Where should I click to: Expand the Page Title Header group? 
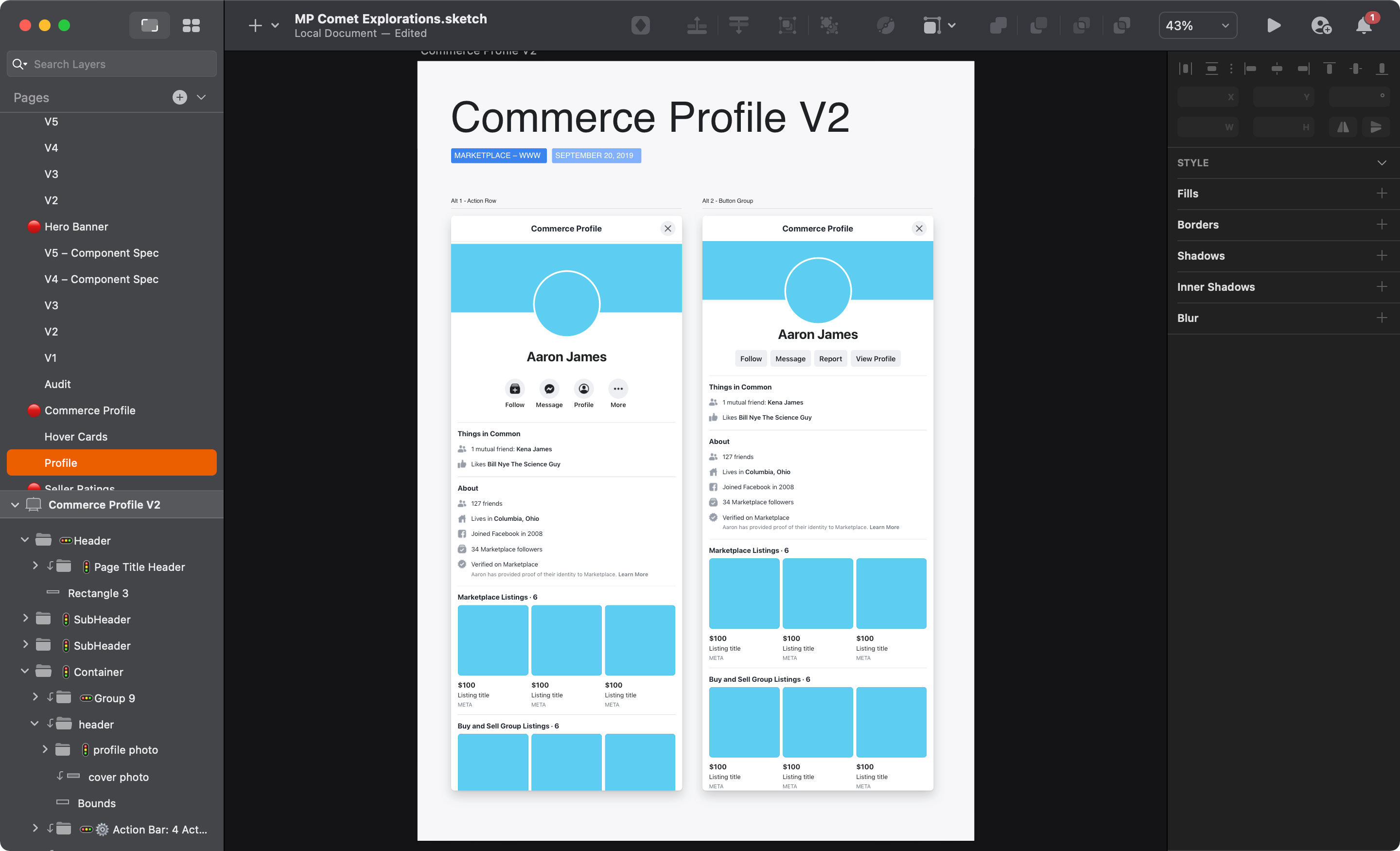point(35,566)
